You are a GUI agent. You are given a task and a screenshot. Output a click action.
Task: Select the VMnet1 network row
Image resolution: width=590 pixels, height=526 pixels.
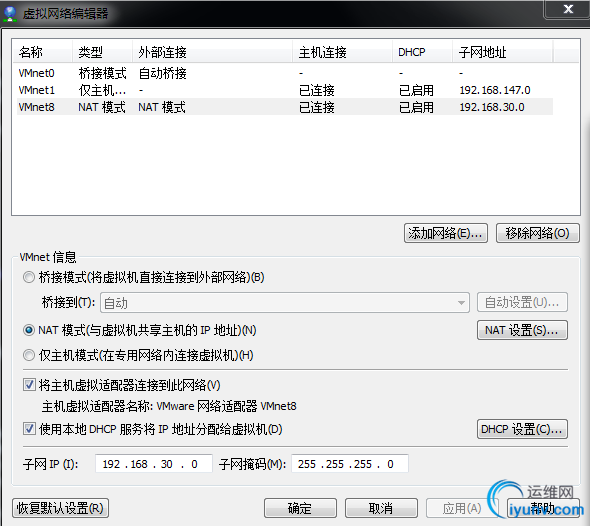click(285, 90)
